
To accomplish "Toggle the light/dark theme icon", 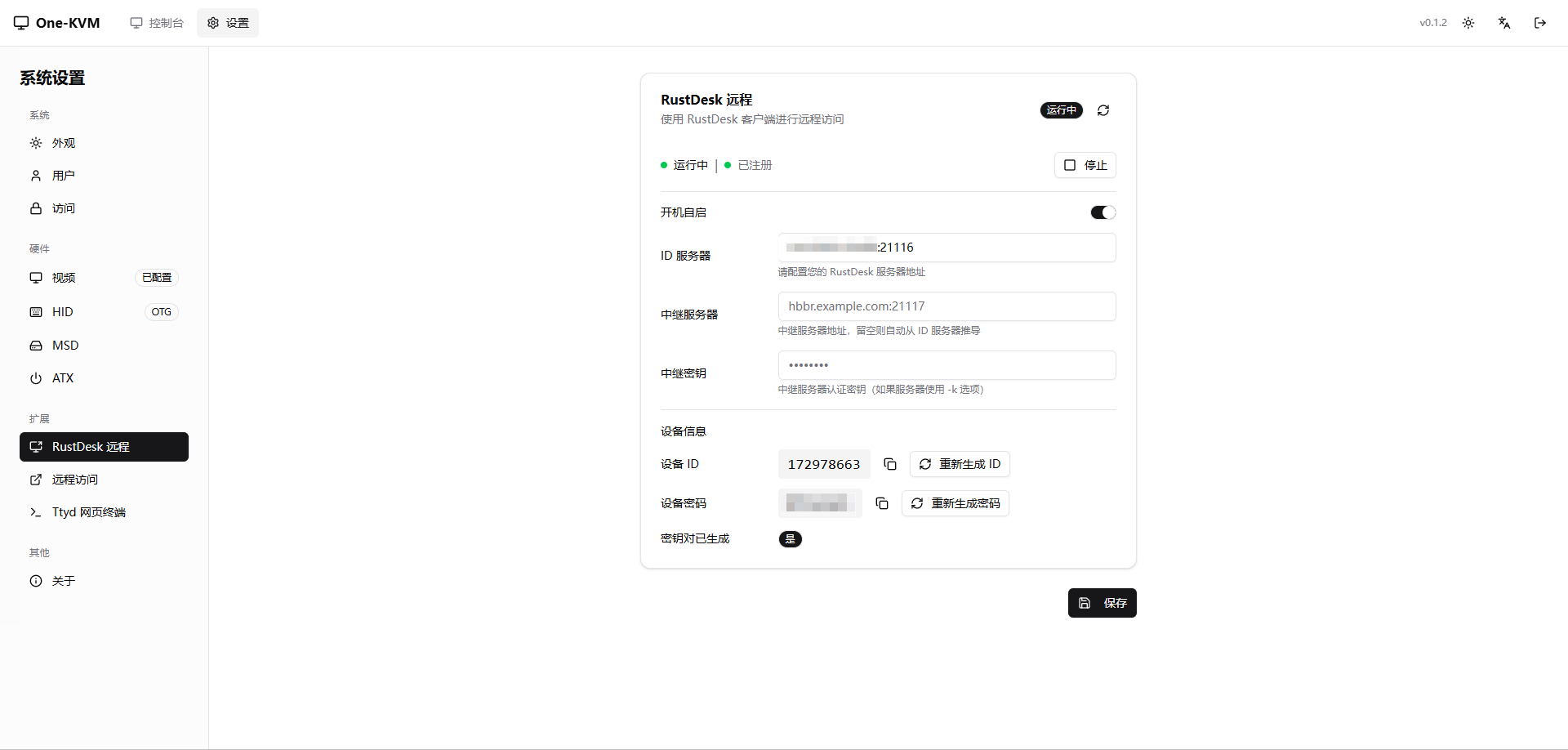I will click(1468, 23).
